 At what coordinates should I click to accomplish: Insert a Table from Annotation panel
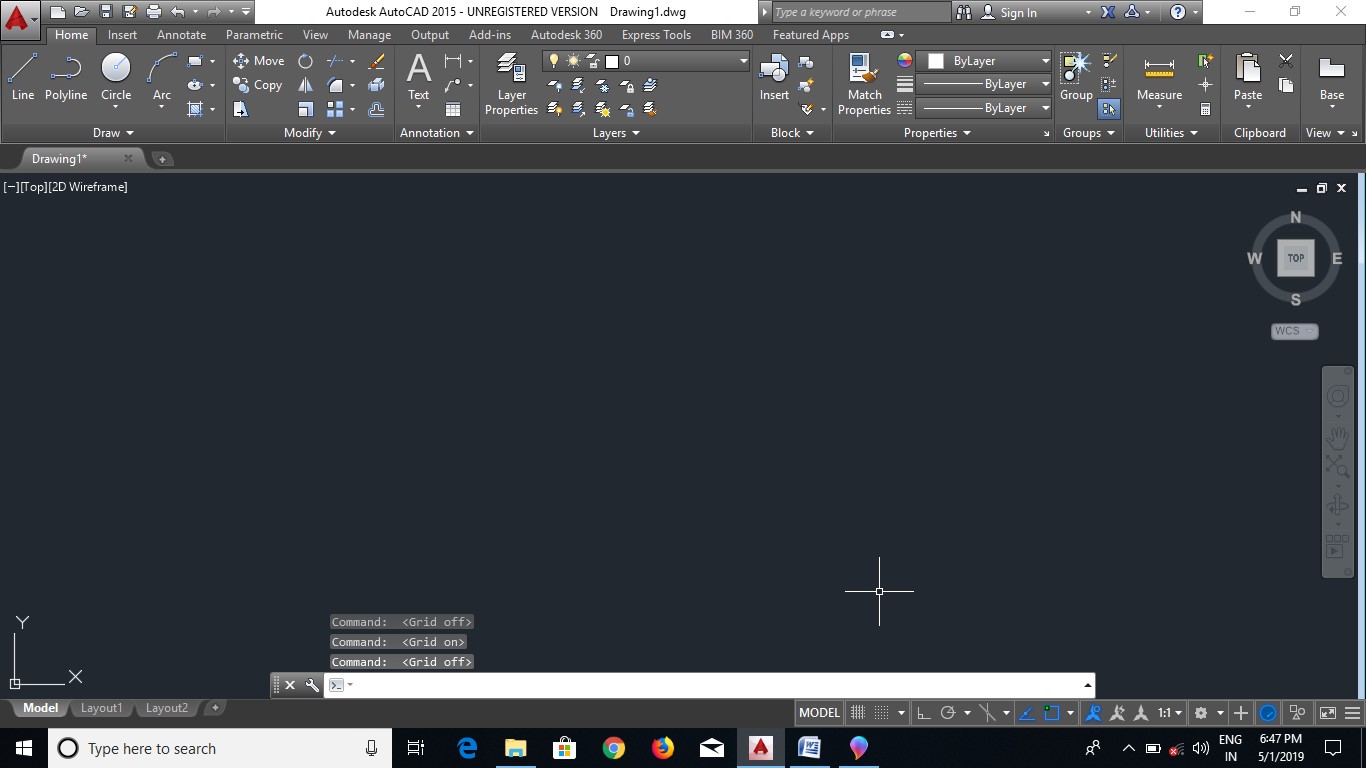(x=453, y=109)
